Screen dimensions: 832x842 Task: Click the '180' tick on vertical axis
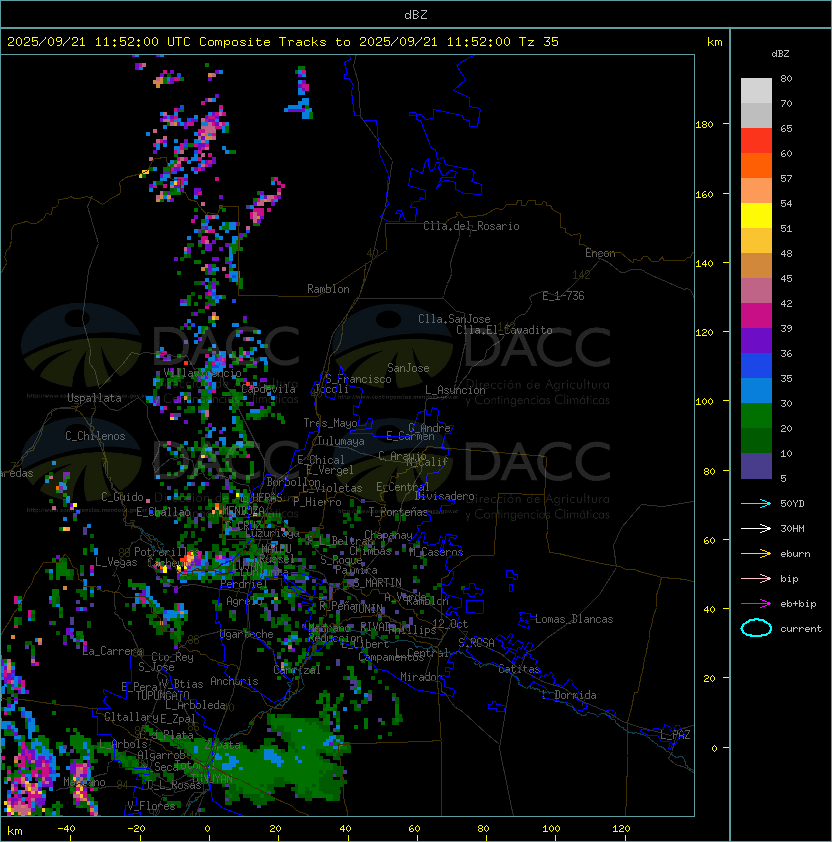coord(704,125)
